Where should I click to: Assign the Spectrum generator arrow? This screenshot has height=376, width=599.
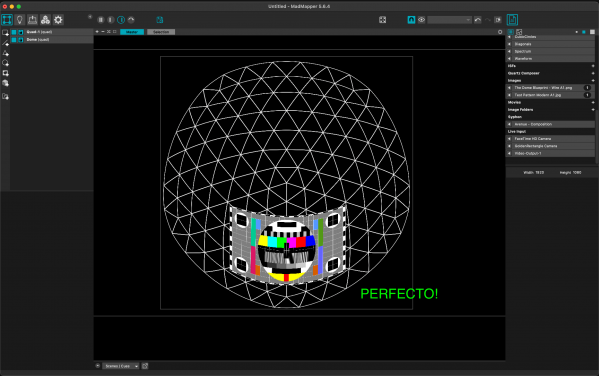pyautogui.click(x=509, y=52)
